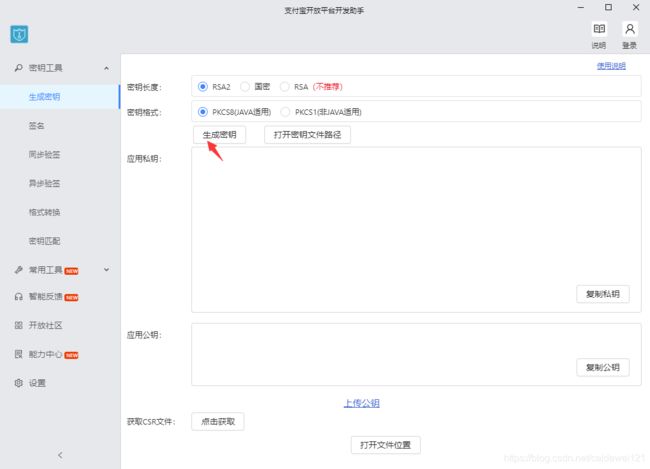The image size is (650, 469).
Task: Click the NEW badge beside 智能反馈
Action: tap(72, 298)
